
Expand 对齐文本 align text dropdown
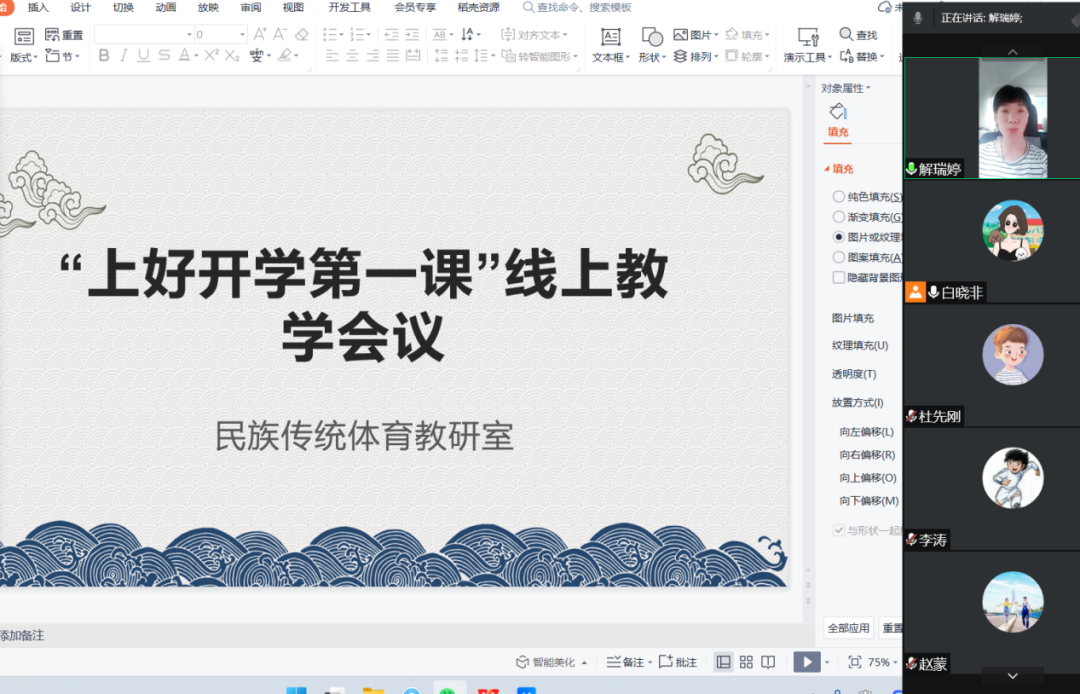pyautogui.click(x=535, y=34)
